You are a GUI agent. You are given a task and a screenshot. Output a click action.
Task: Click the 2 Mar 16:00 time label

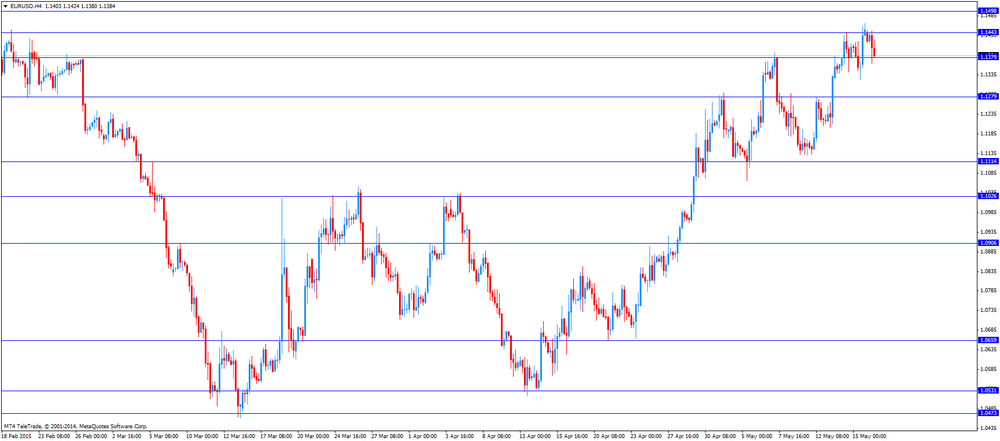point(127,436)
